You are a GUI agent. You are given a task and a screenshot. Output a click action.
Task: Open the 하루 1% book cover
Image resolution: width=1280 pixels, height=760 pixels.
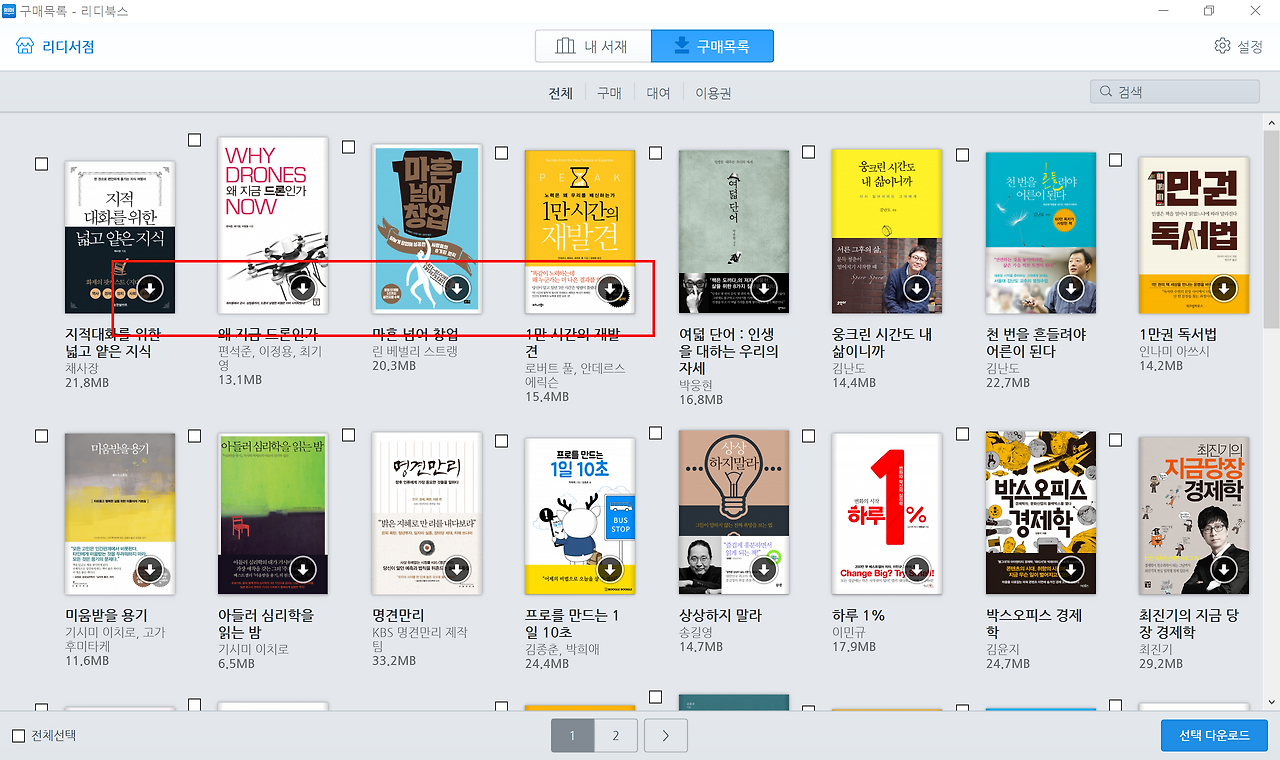tap(887, 514)
